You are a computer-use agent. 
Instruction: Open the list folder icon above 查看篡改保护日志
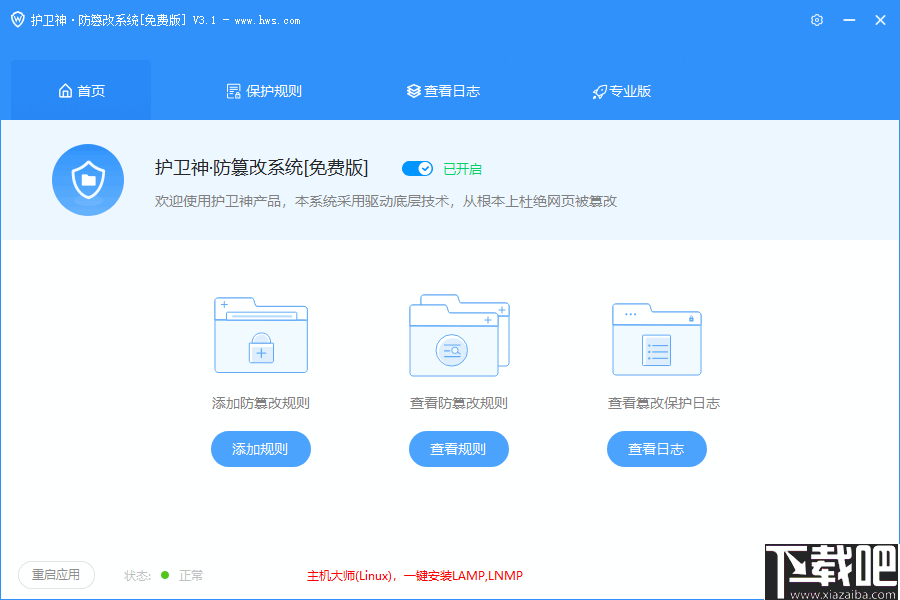pos(656,338)
